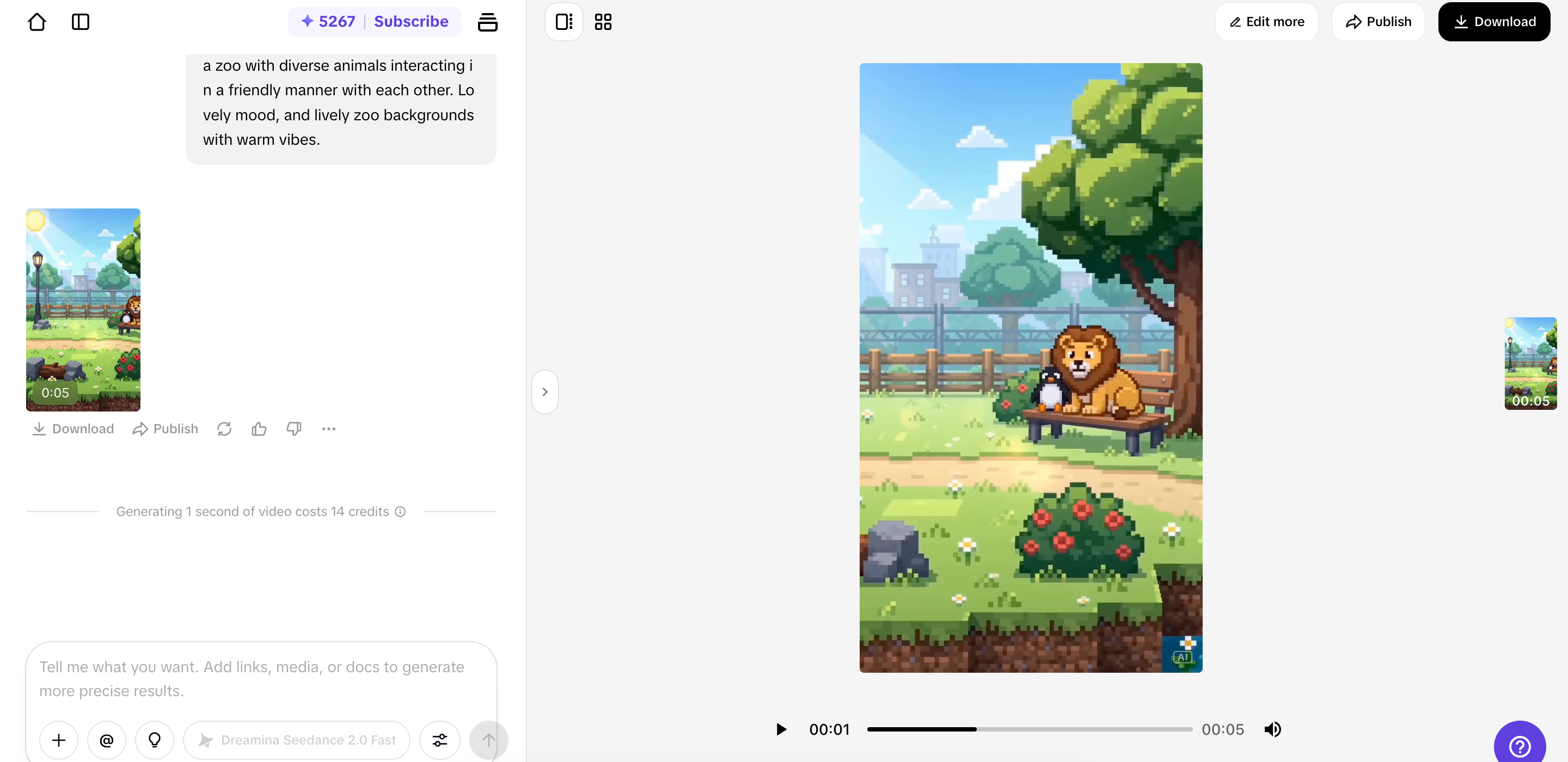The image size is (1568, 762).
Task: Click the black Download button
Action: [1494, 22]
